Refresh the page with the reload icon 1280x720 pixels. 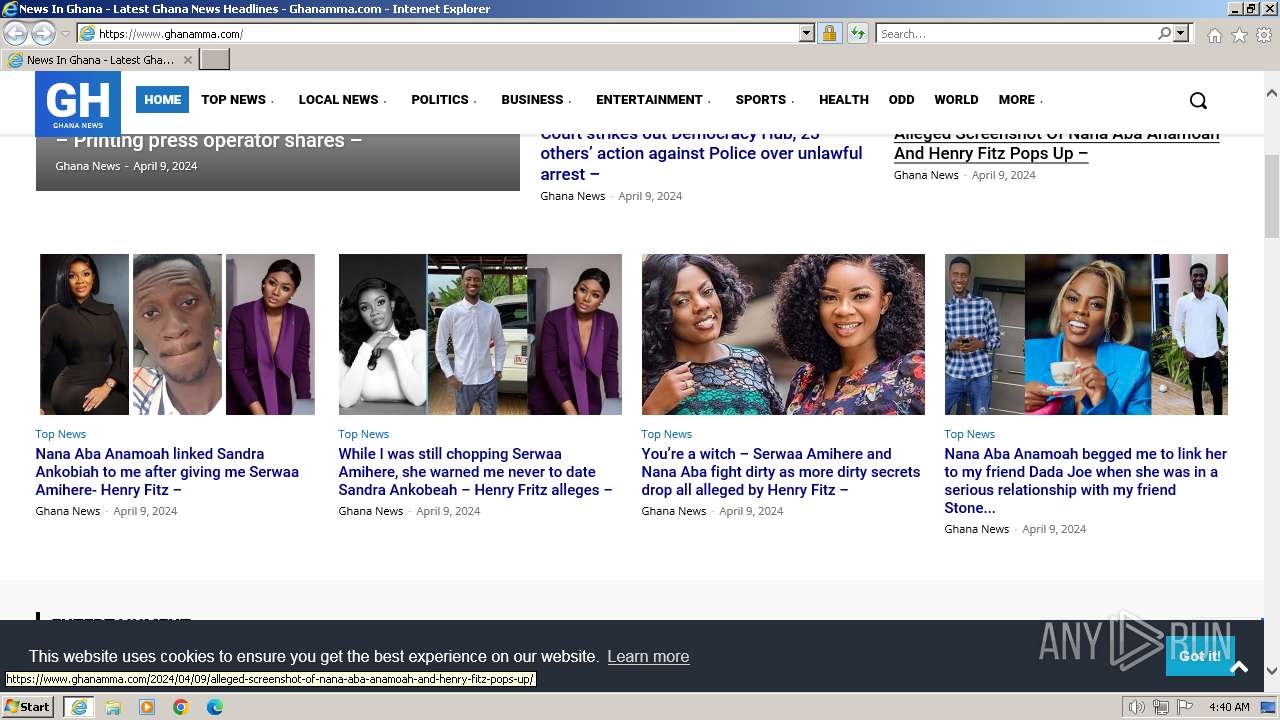pyautogui.click(x=857, y=33)
